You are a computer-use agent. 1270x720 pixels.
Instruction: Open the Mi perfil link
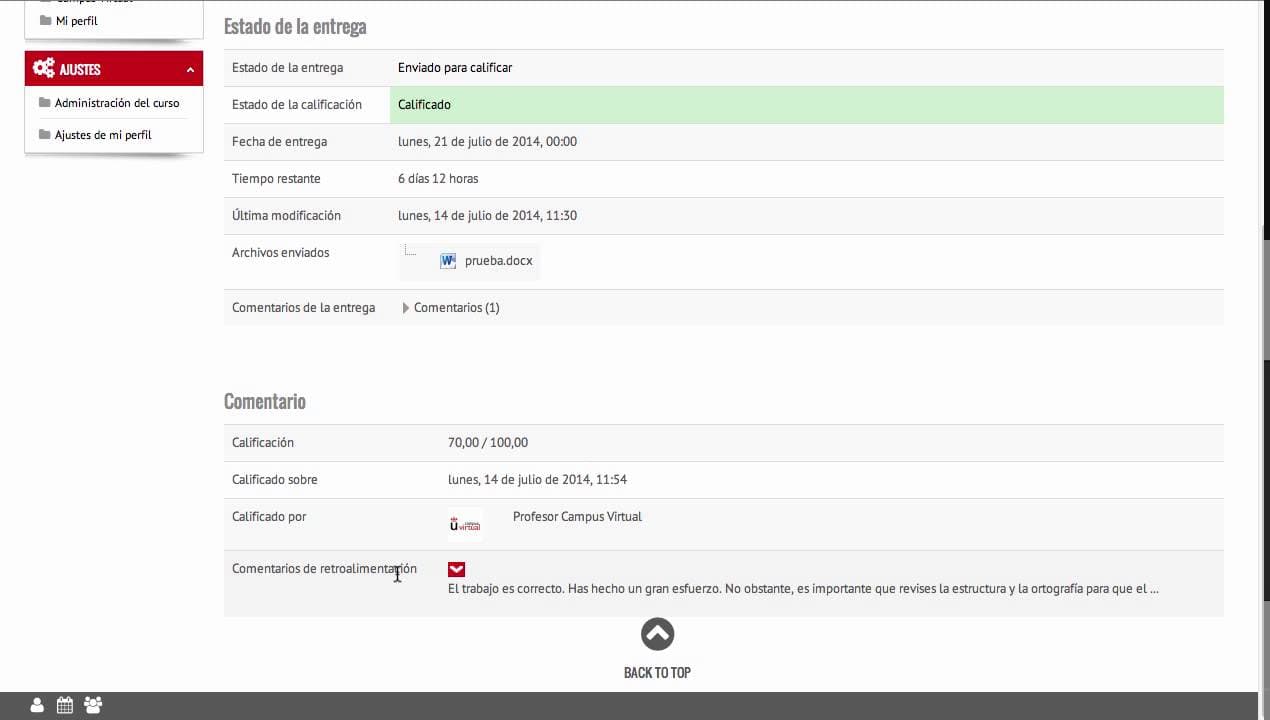pos(77,21)
